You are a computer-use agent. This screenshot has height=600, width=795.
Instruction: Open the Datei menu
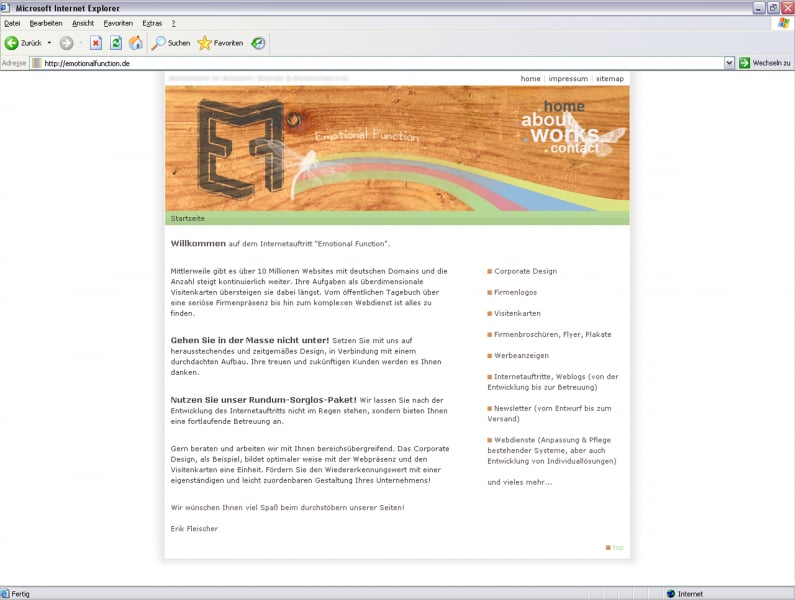click(12, 23)
